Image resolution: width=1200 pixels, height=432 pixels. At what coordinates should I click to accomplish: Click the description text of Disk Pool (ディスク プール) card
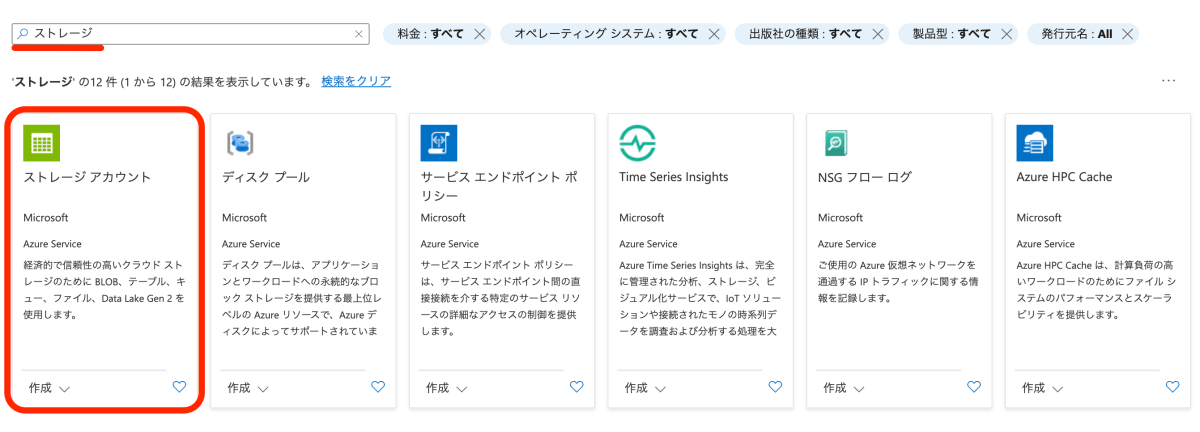(x=300, y=298)
